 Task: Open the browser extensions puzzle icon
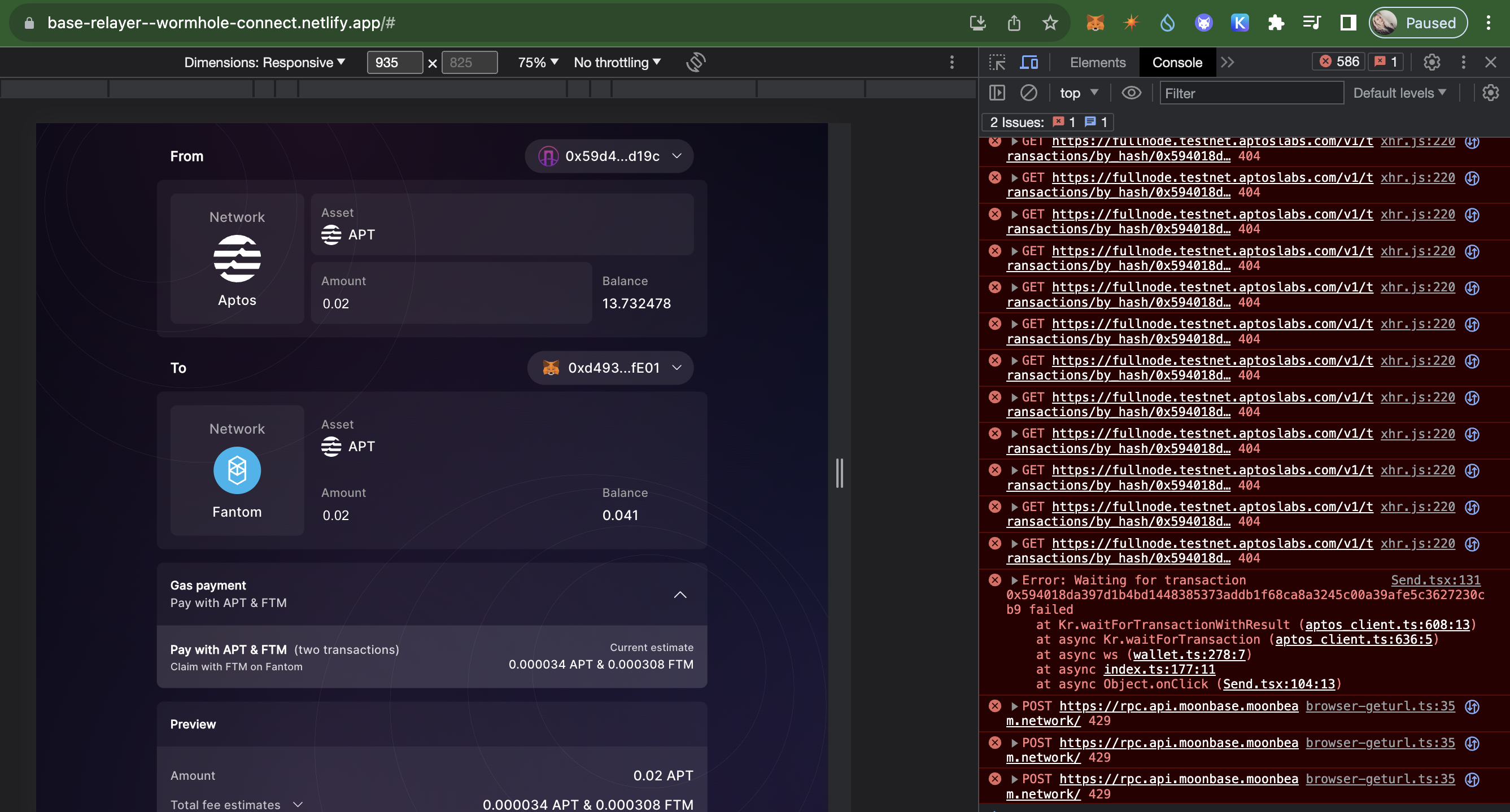click(1276, 23)
